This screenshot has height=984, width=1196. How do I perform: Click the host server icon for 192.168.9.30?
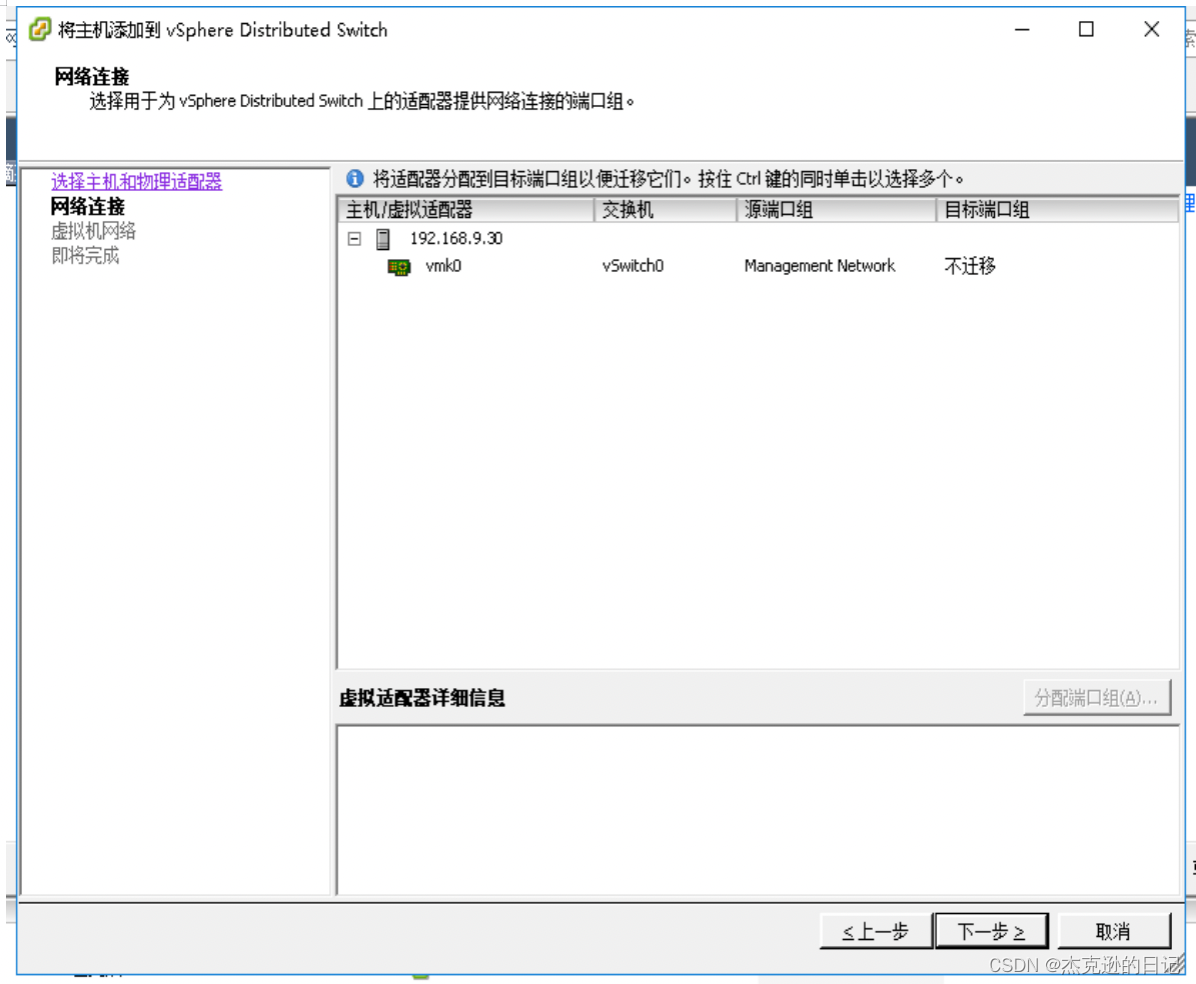coord(383,240)
